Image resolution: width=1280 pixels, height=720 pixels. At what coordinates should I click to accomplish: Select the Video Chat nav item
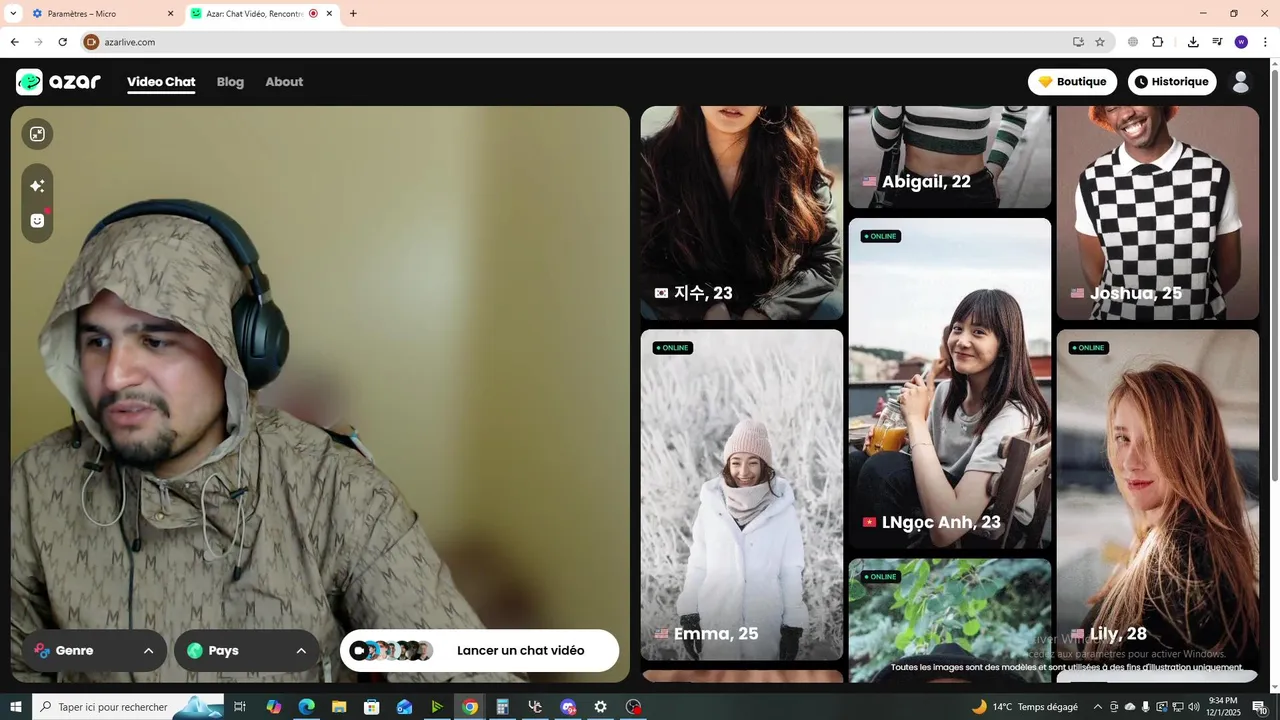point(161,82)
